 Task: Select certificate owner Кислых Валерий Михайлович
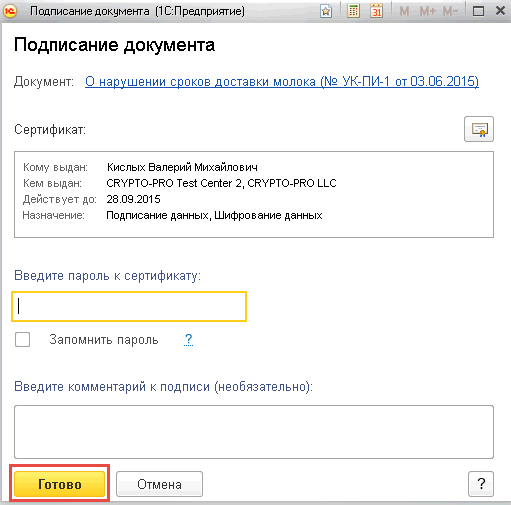pos(182,167)
